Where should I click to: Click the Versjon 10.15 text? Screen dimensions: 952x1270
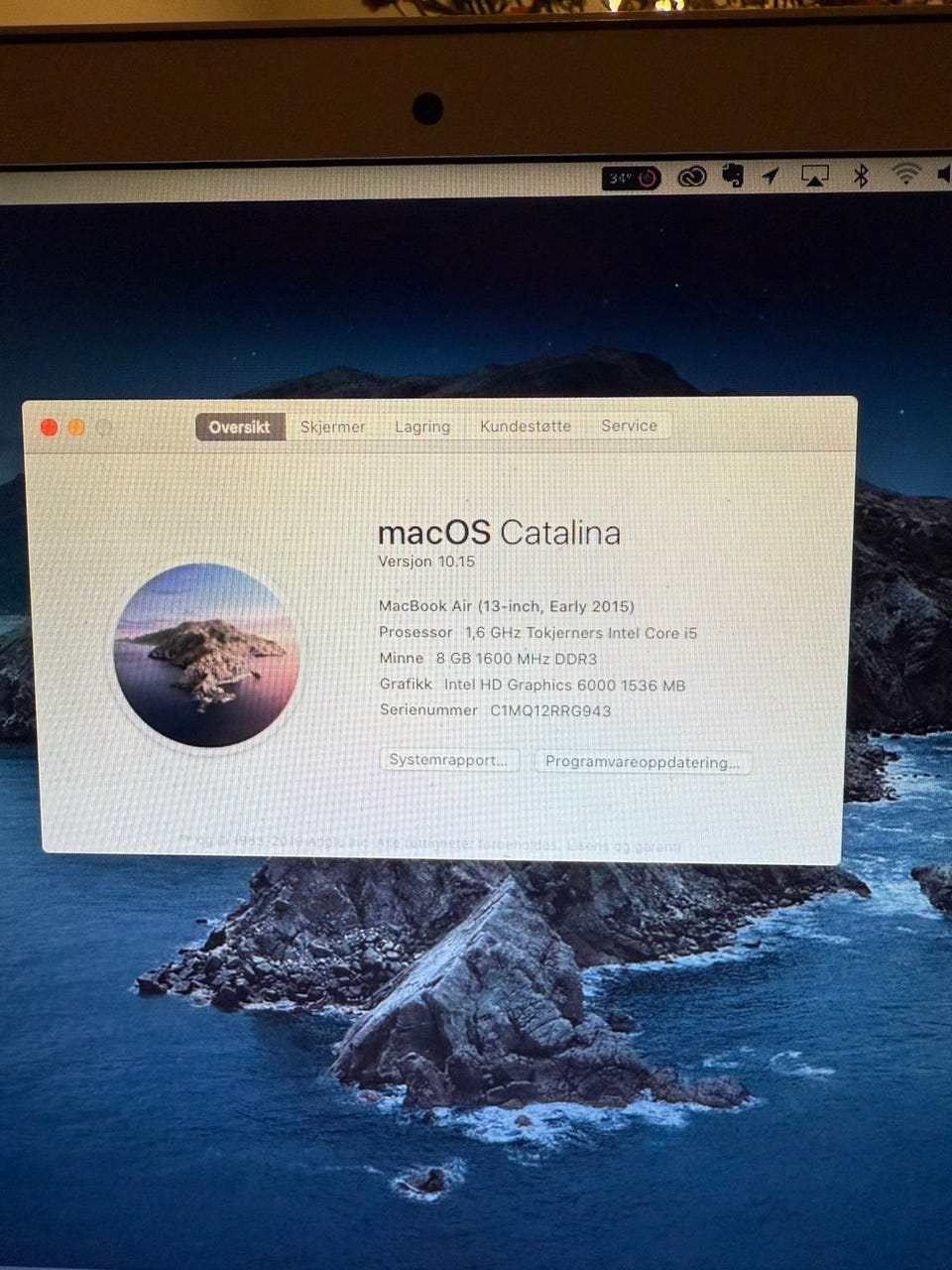tap(426, 562)
